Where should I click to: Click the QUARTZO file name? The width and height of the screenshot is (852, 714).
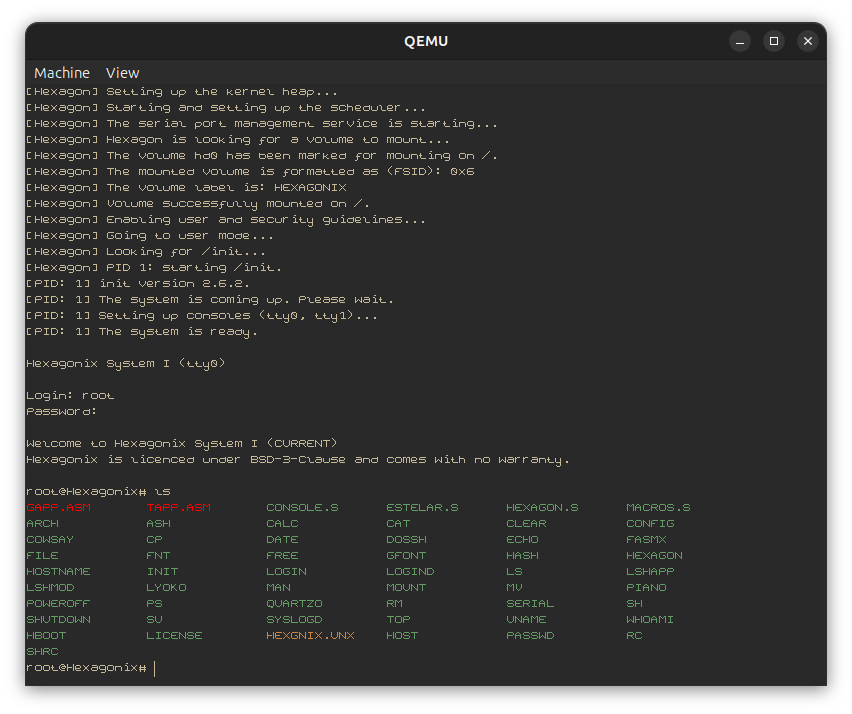pyautogui.click(x=295, y=604)
